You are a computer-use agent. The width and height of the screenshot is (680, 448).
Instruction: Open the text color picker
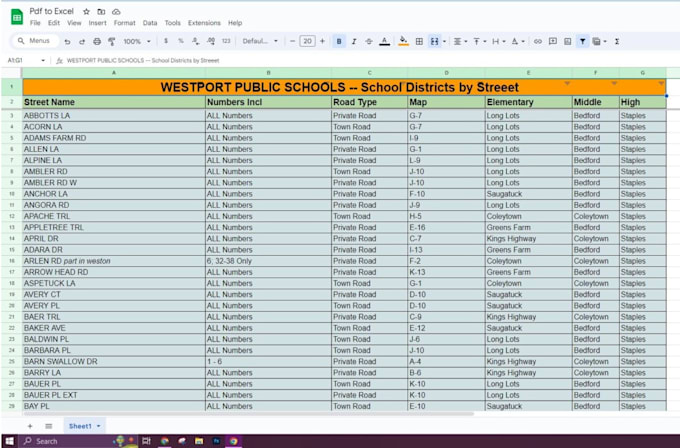point(384,42)
